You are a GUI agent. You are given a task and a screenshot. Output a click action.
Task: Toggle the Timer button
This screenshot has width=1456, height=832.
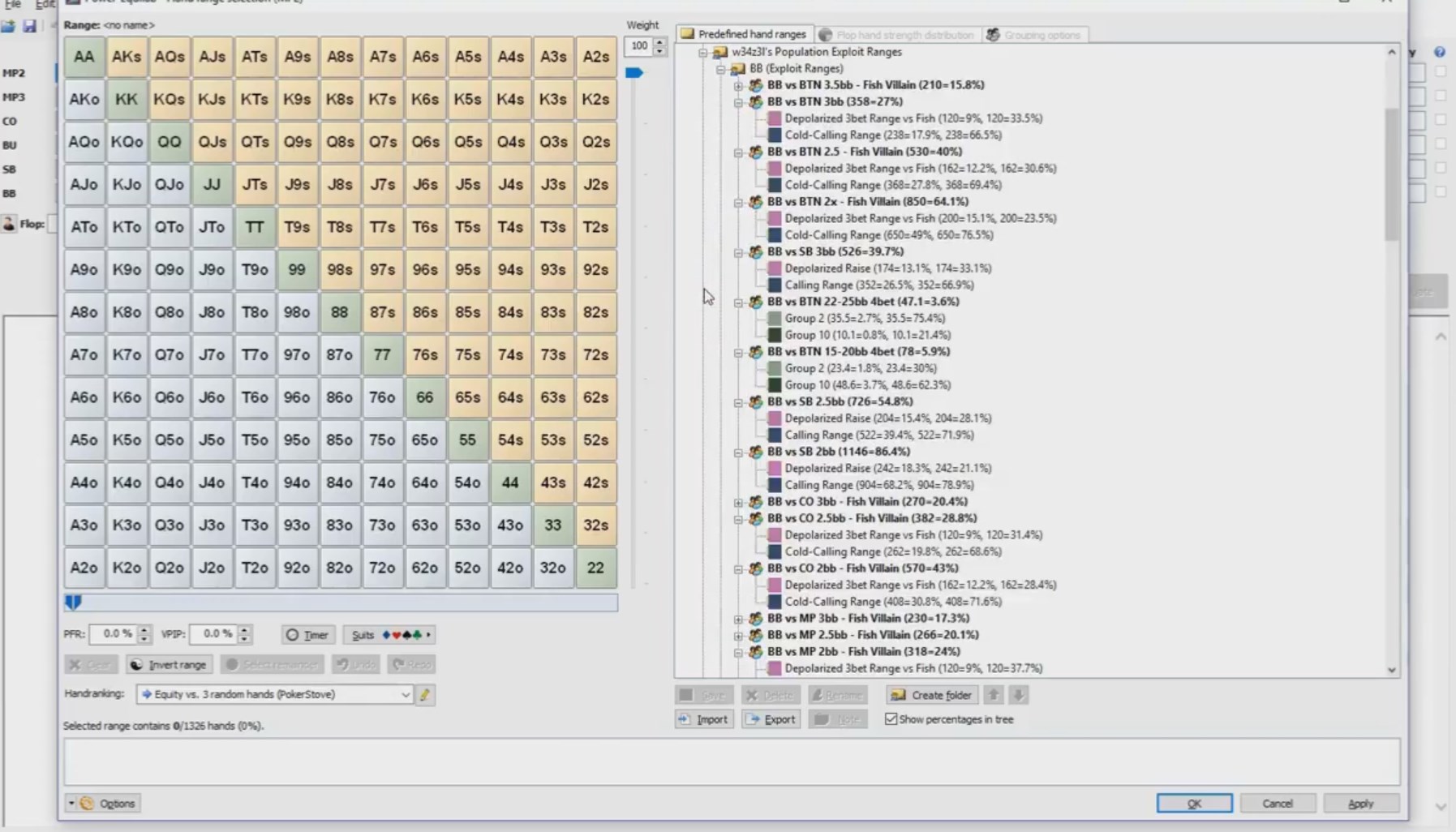(x=307, y=635)
